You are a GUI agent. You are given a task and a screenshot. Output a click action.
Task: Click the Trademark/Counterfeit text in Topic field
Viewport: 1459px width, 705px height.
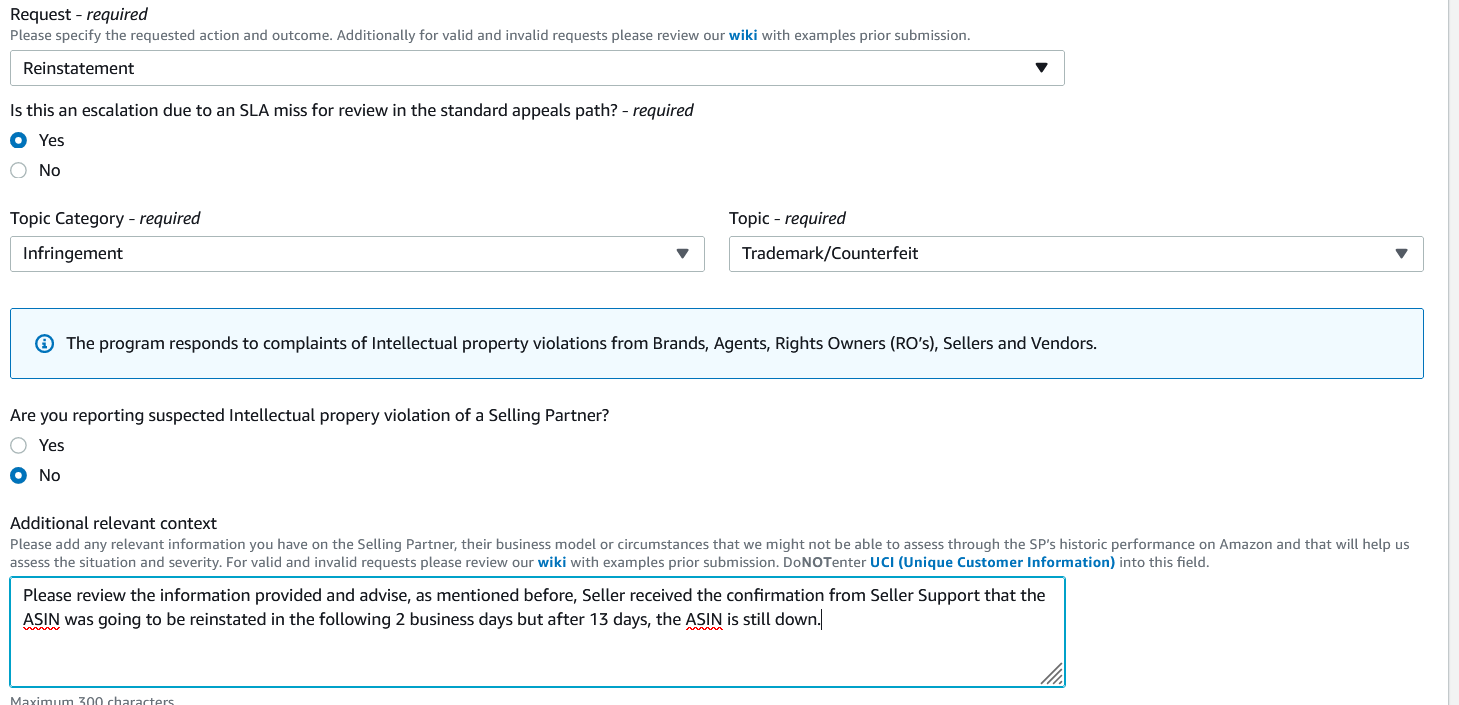pos(830,253)
